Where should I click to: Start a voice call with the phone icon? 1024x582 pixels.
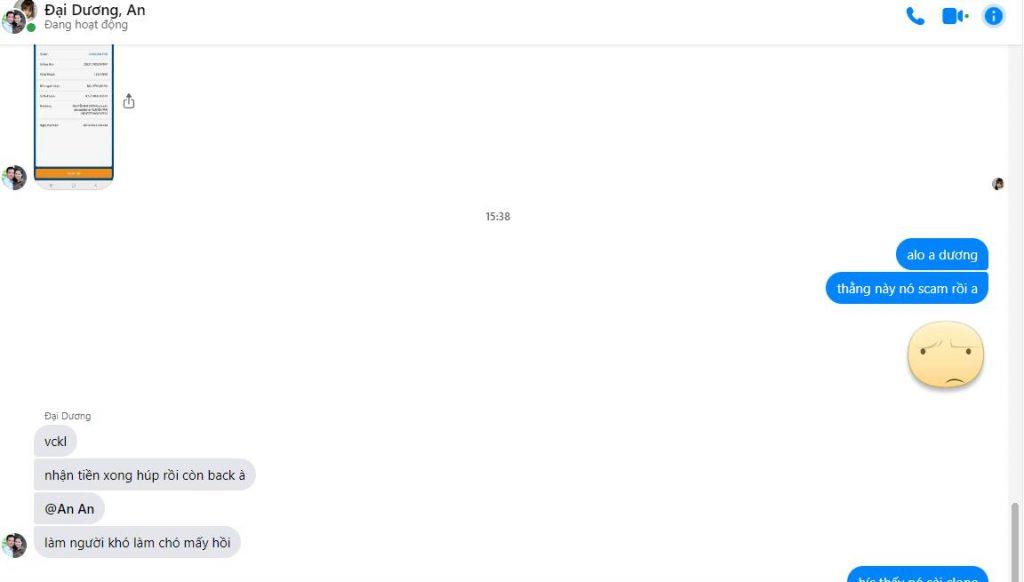(x=915, y=16)
